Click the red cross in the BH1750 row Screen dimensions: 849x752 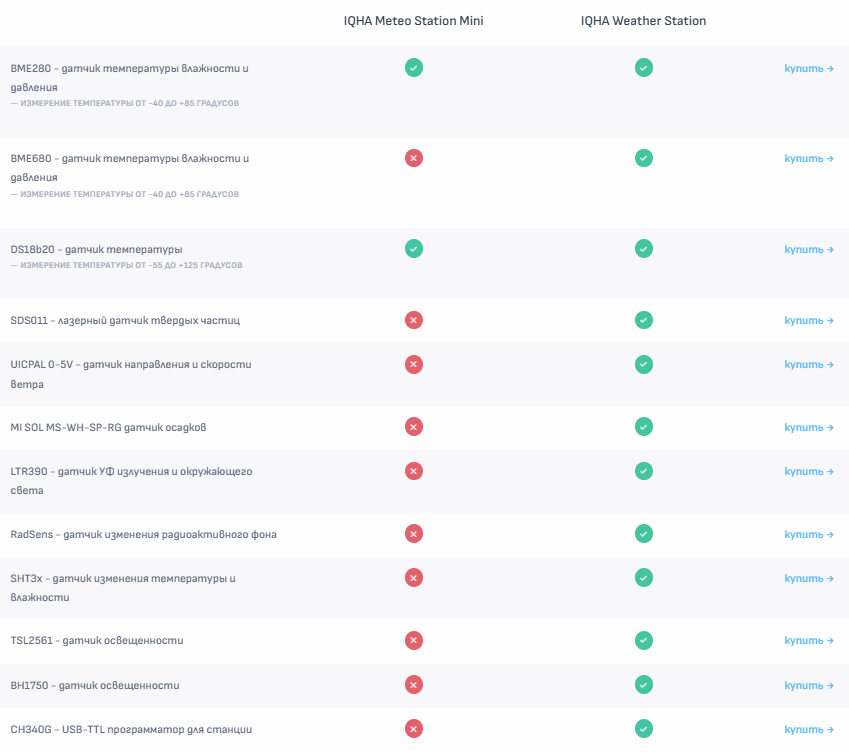[x=414, y=685]
